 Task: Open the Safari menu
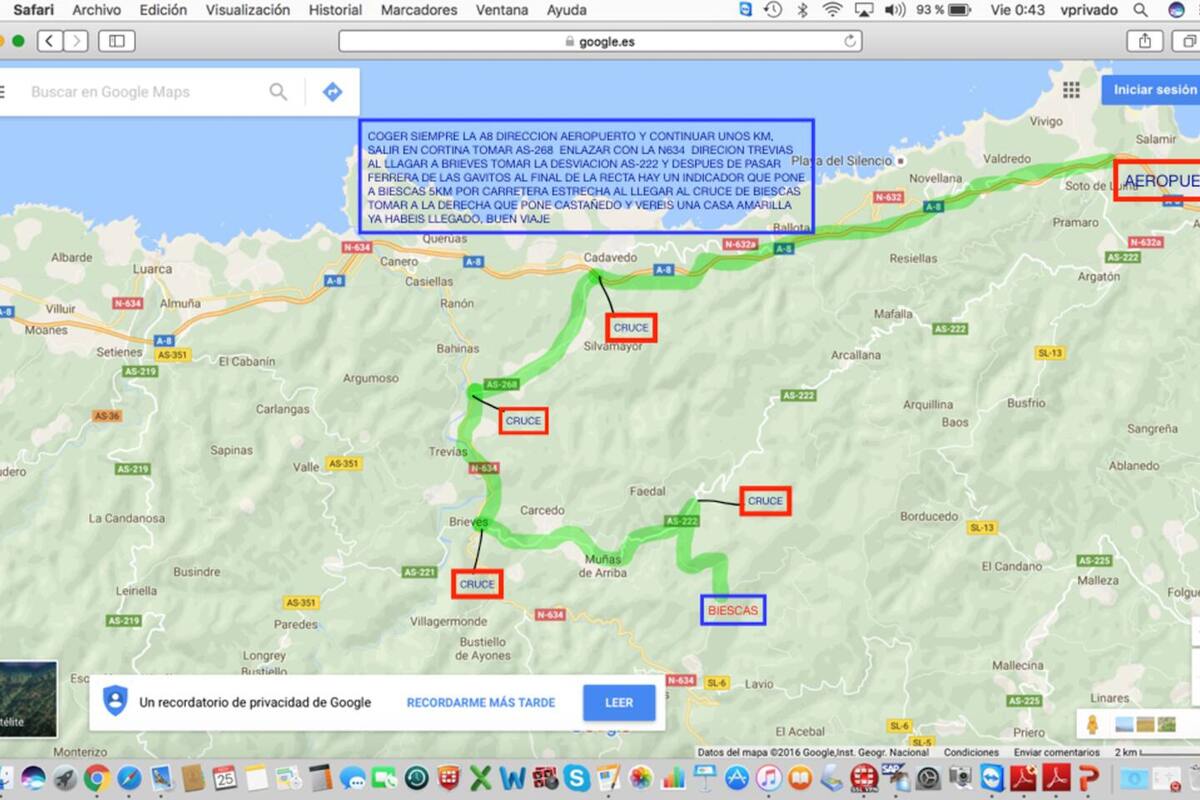coord(34,10)
